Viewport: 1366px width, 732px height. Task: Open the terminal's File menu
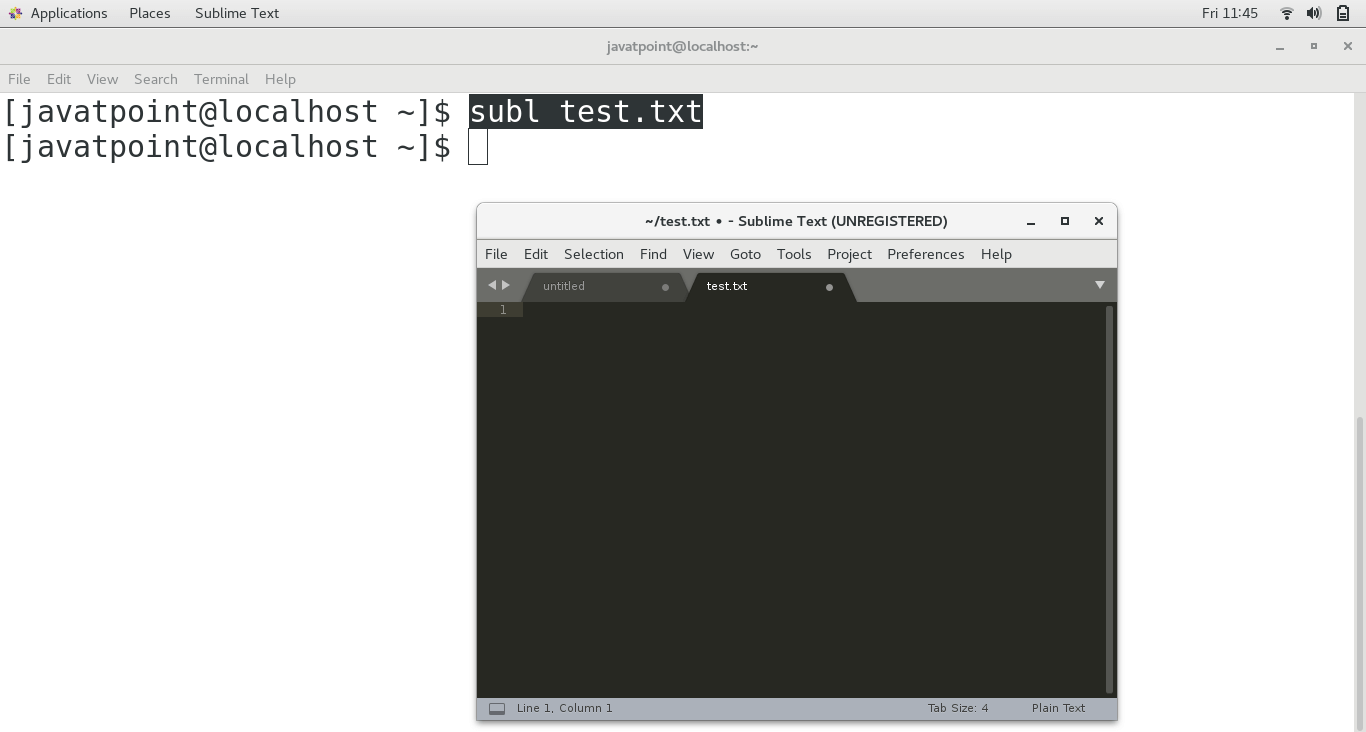[x=19, y=79]
